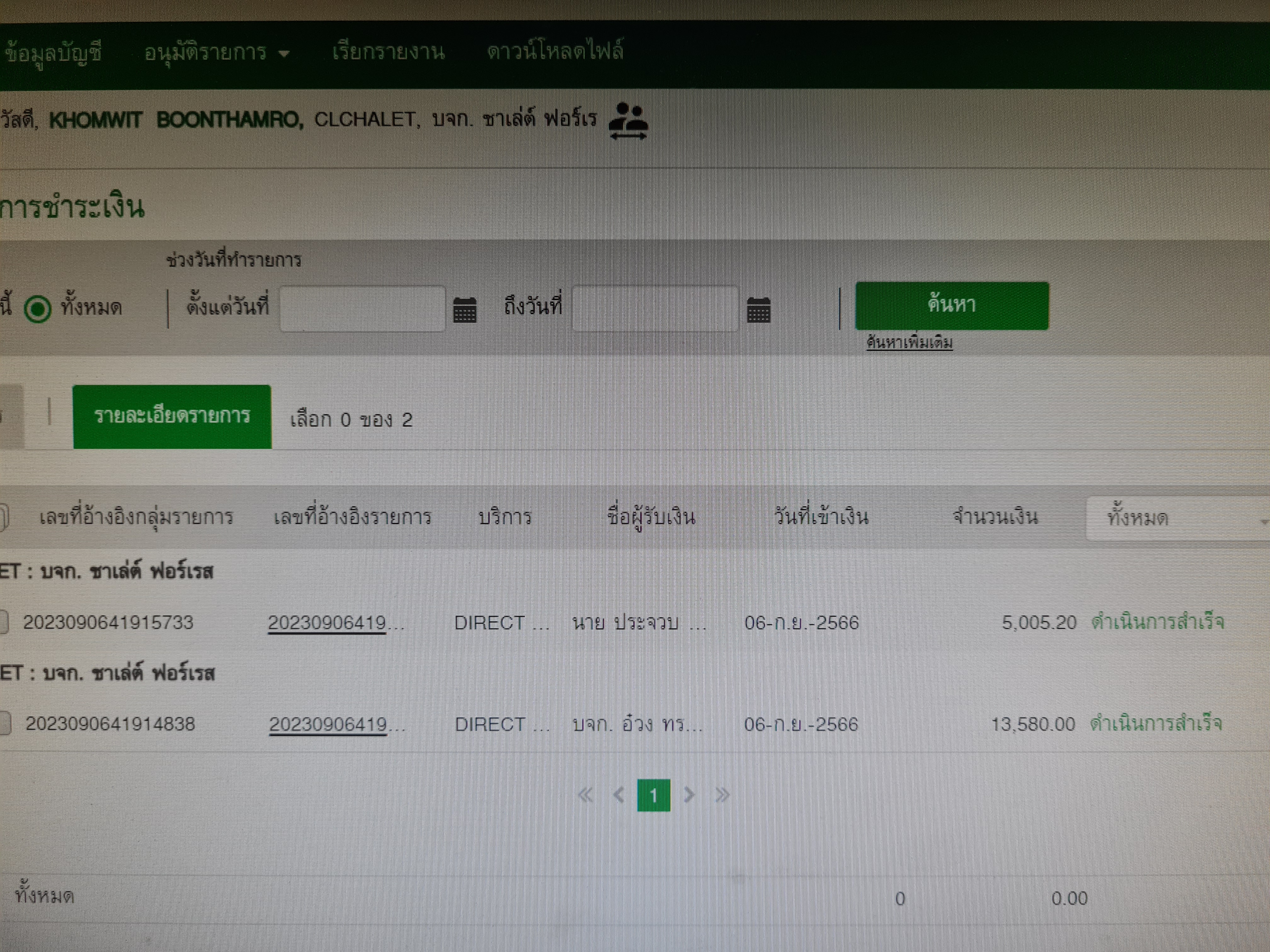Click the ตั้งแต่วันที่ date input field
1270x952 pixels.
point(362,309)
